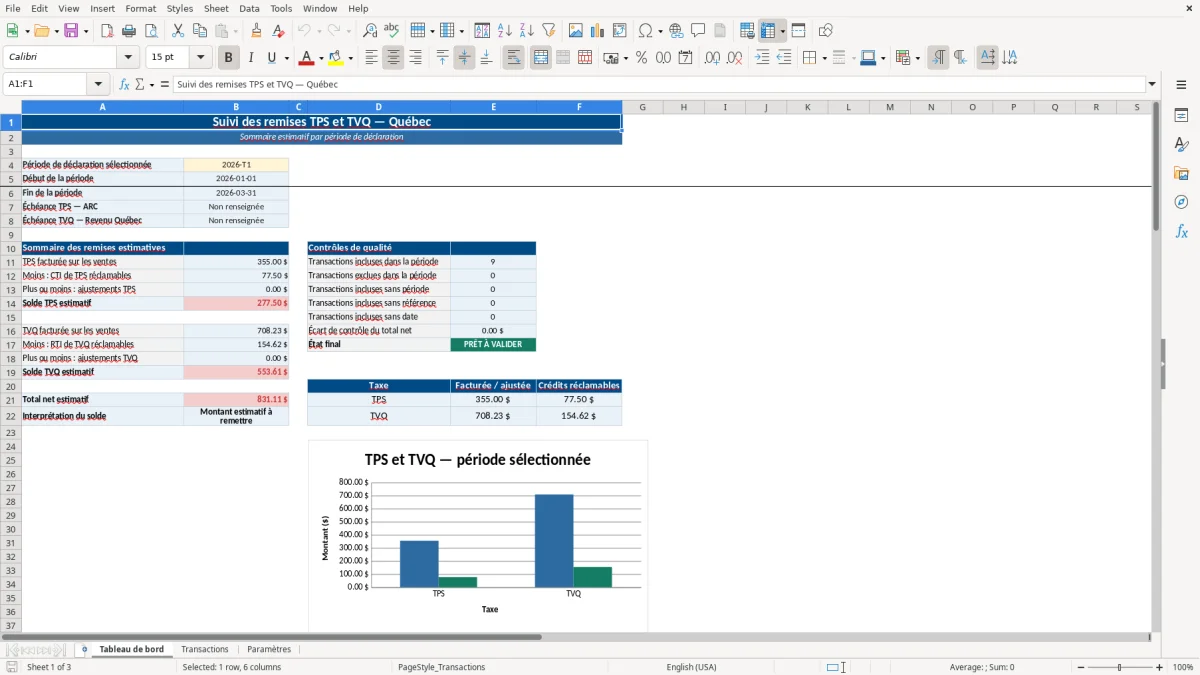Toggle Wrap Text

(514, 58)
